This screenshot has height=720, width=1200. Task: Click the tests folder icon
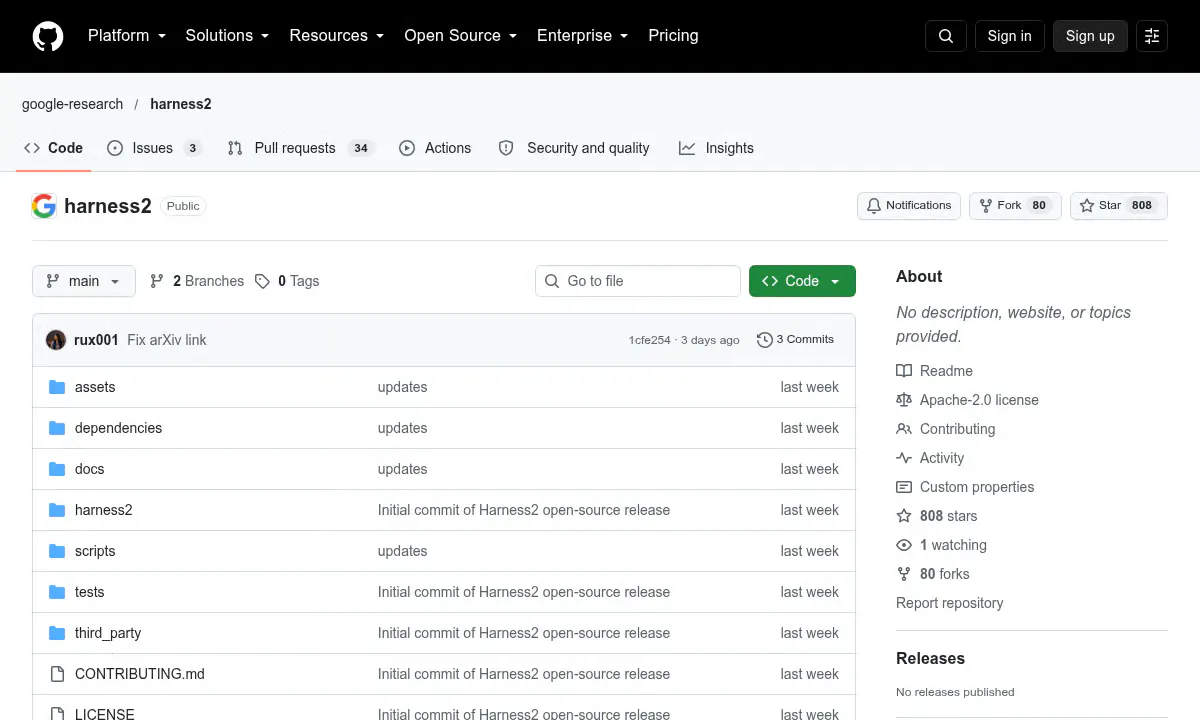pos(57,592)
